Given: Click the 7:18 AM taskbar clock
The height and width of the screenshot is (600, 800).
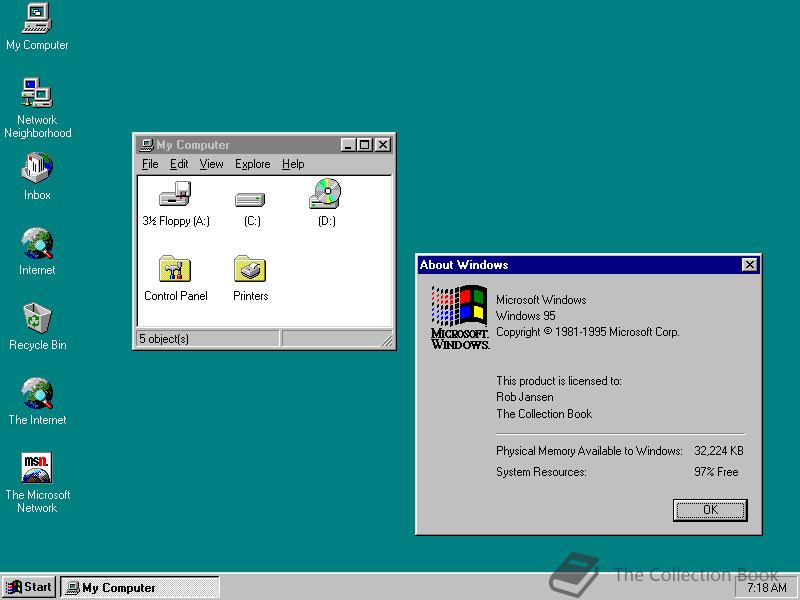Looking at the screenshot, I should [766, 587].
